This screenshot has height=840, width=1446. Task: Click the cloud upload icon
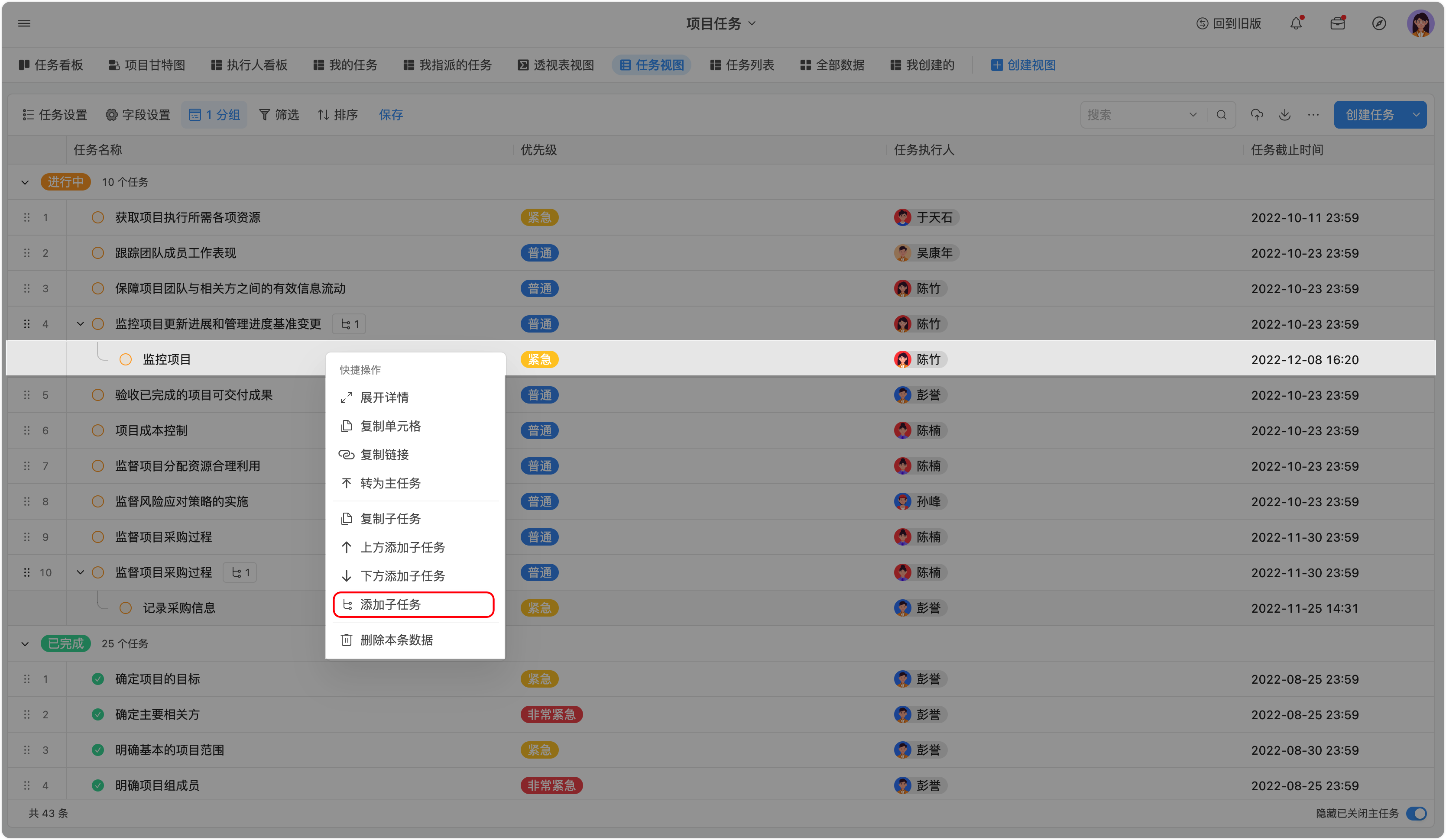[1257, 115]
